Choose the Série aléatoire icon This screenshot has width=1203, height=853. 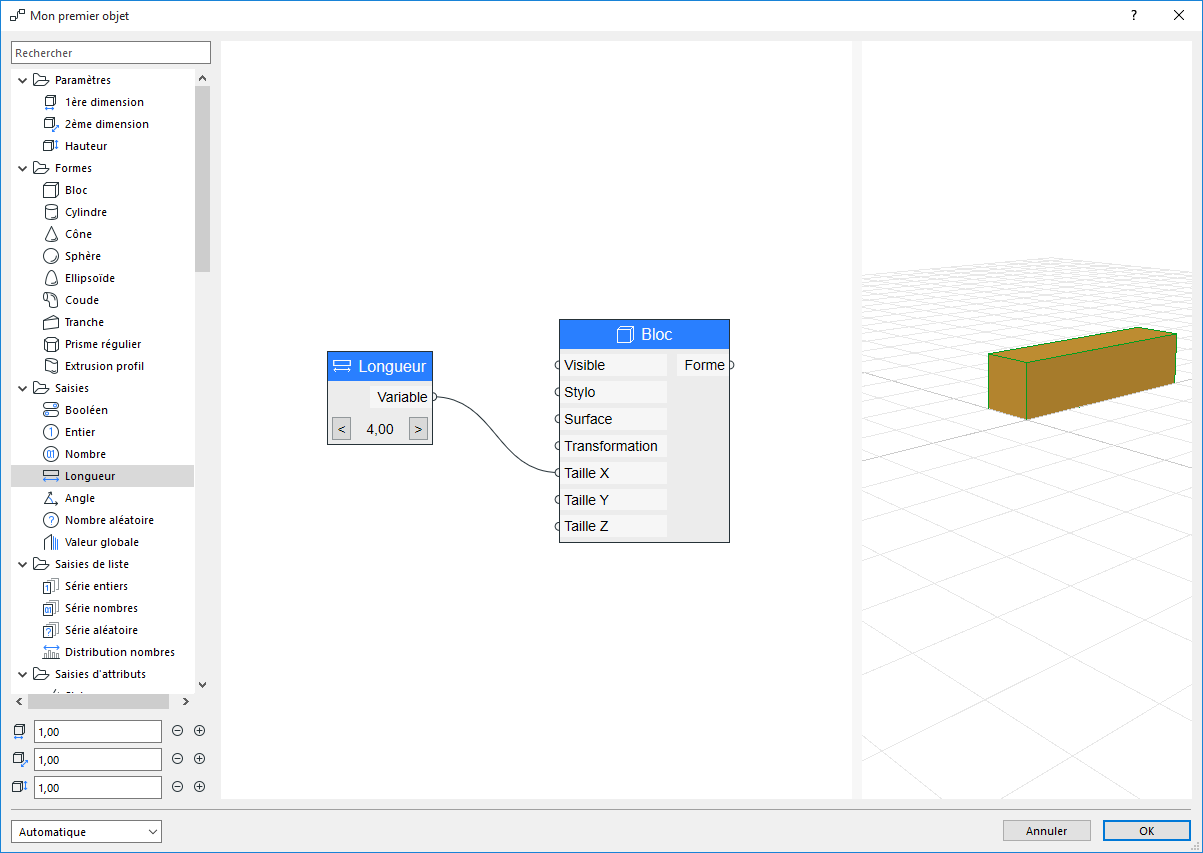[51, 630]
